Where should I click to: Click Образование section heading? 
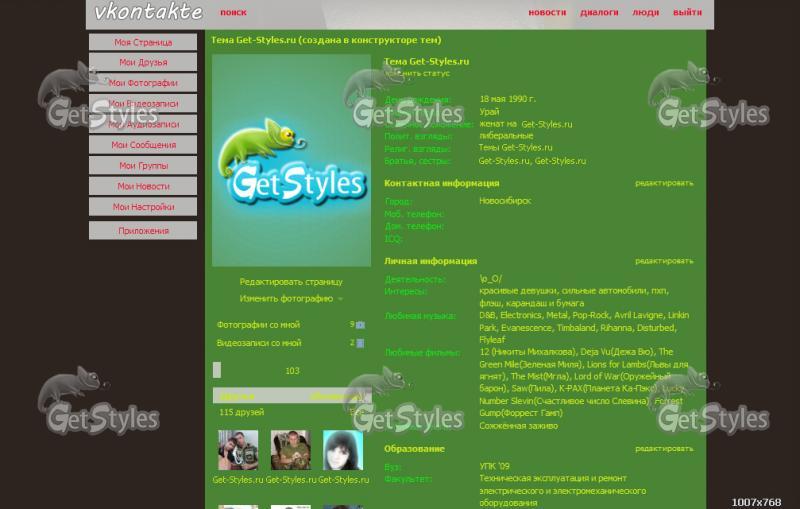click(x=414, y=449)
